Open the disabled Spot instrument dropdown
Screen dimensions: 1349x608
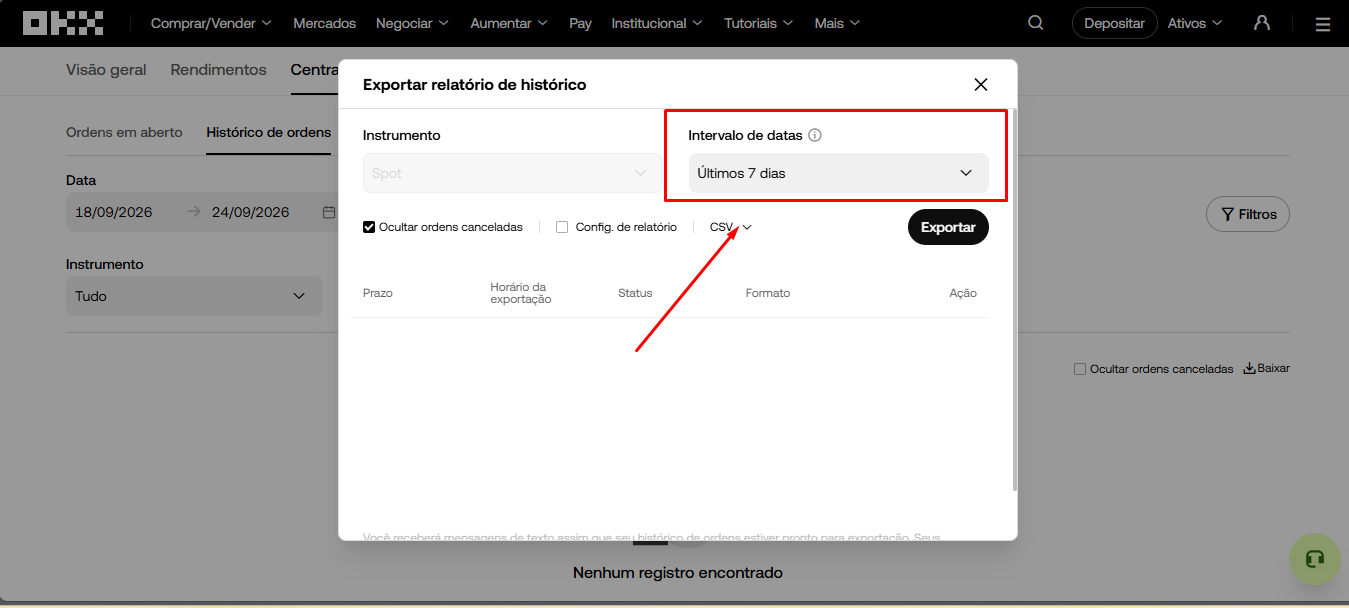pos(510,173)
